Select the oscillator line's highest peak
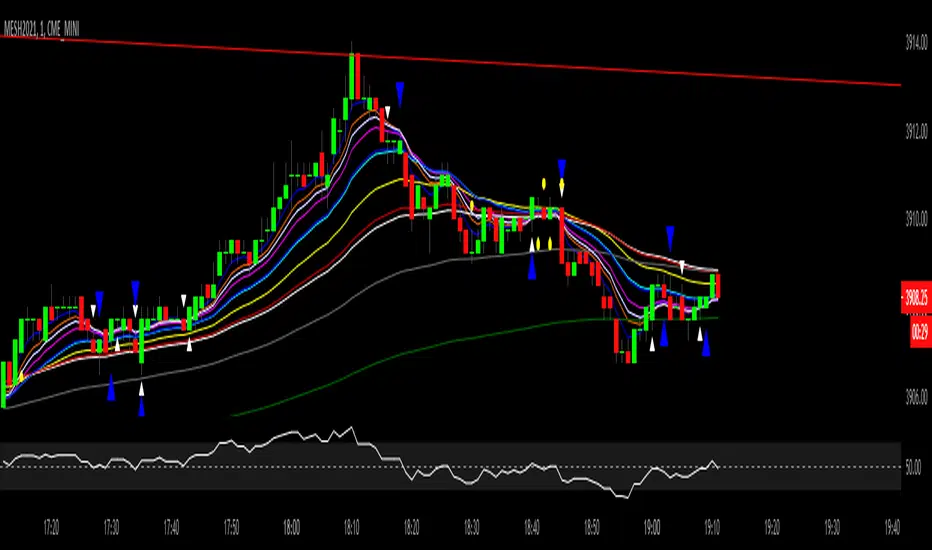This screenshot has width=932, height=550. tap(351, 428)
